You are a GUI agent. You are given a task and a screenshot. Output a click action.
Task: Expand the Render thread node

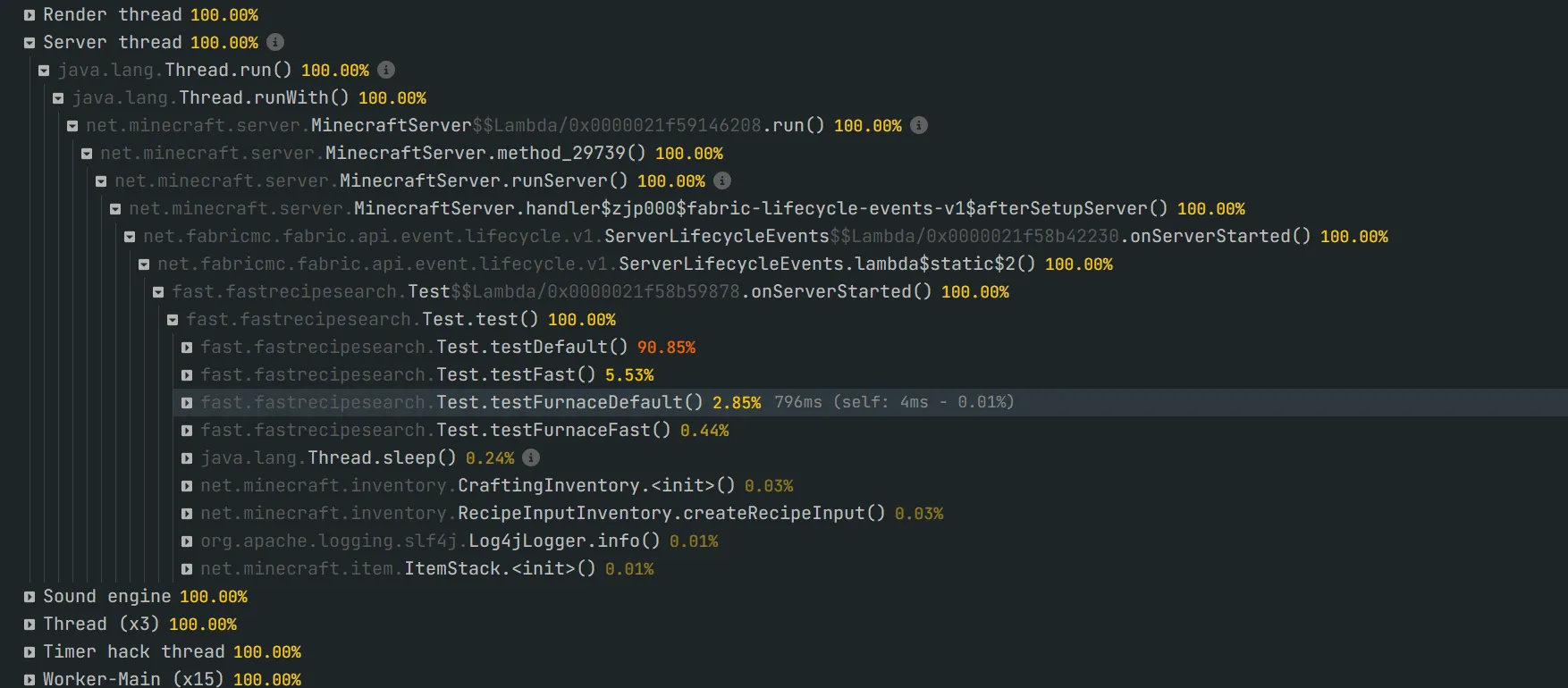click(30, 15)
